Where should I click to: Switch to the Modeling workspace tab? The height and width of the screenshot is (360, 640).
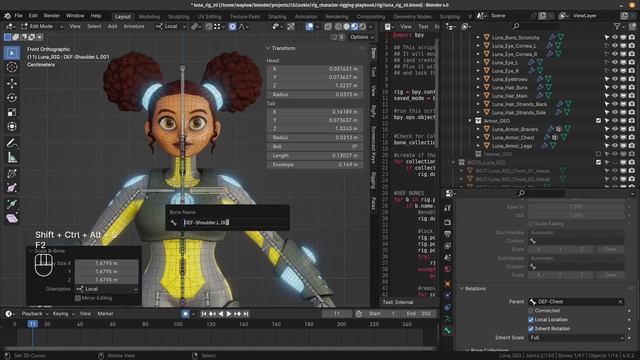point(149,17)
